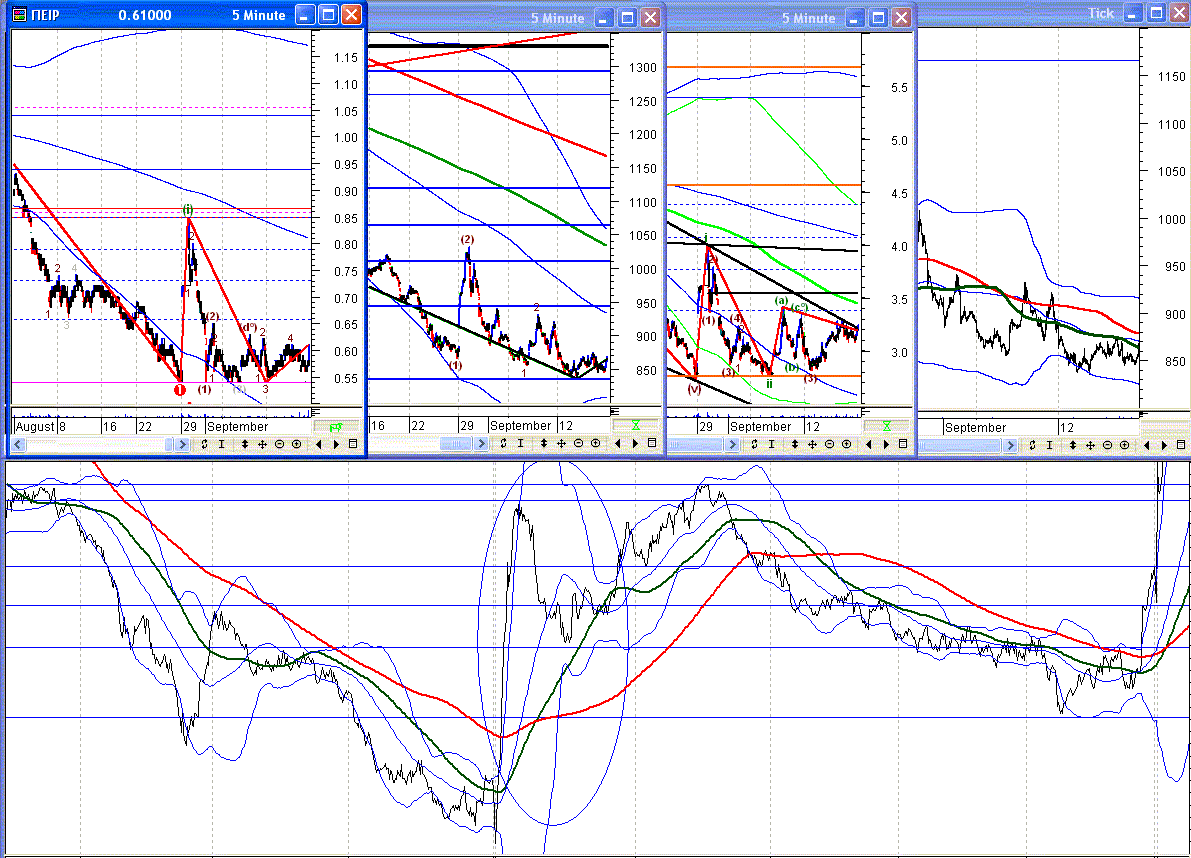The image size is (1191, 858).
Task: Click the ΠΕΙΡ window title bar app icon
Action: point(20,14)
